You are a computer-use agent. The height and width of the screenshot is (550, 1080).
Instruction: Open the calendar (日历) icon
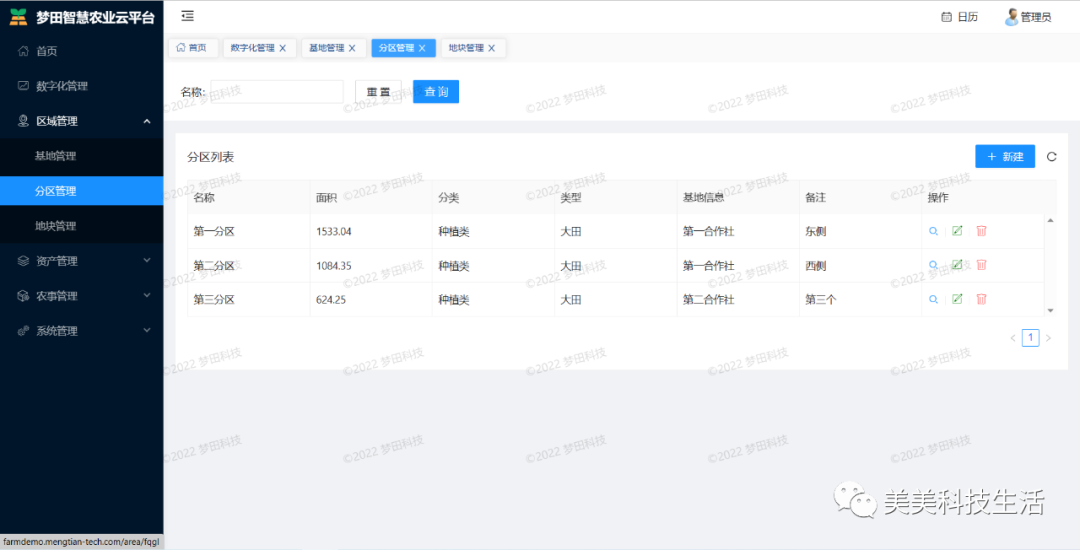tap(946, 17)
